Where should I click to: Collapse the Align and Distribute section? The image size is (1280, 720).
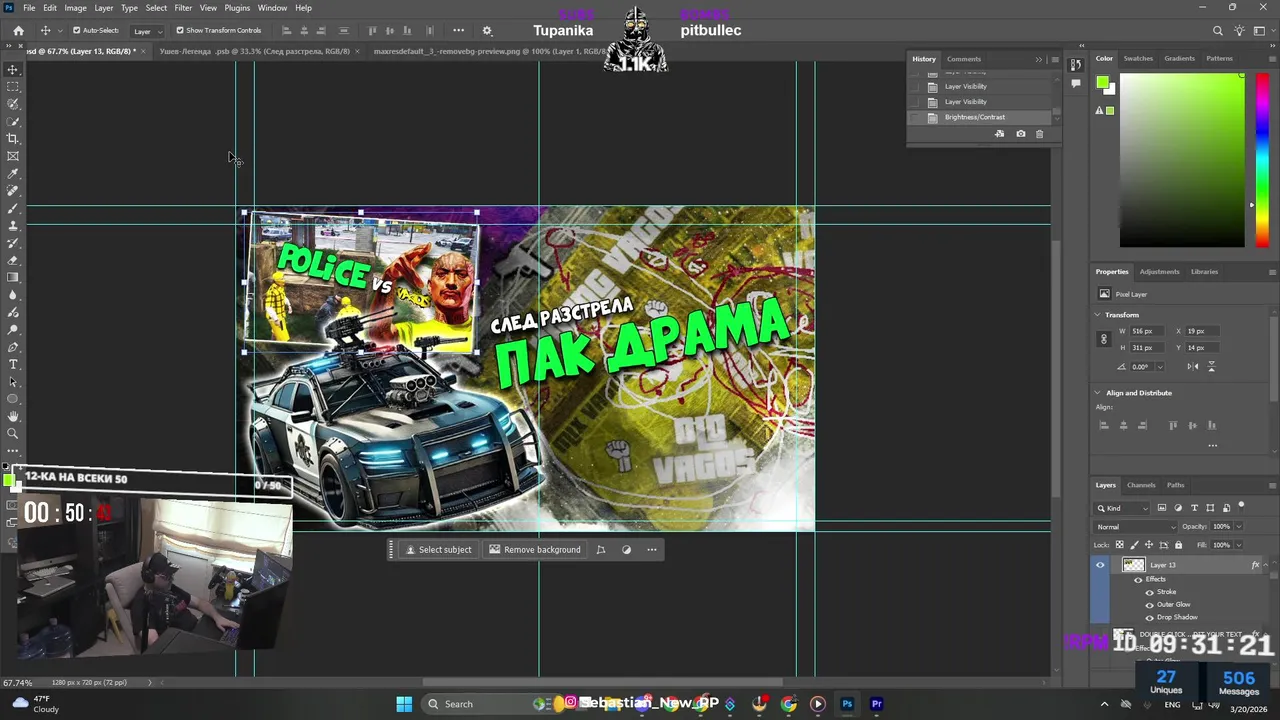pyautogui.click(x=1097, y=393)
